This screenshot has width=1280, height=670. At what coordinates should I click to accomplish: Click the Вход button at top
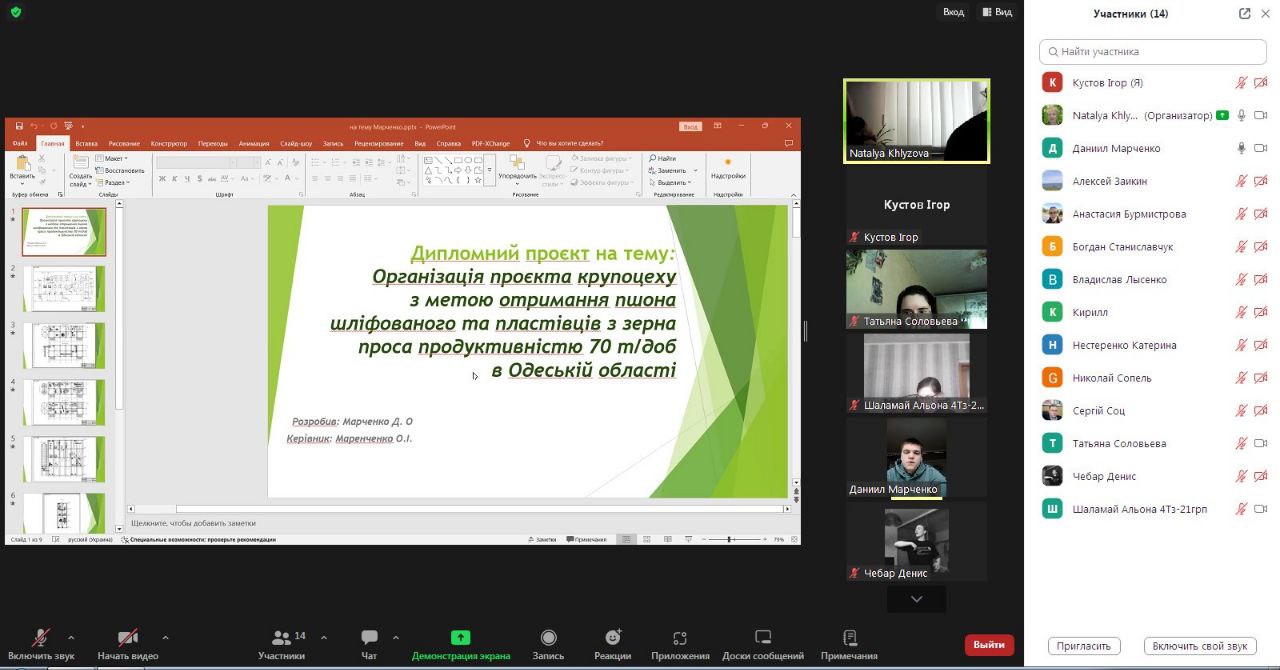[954, 12]
